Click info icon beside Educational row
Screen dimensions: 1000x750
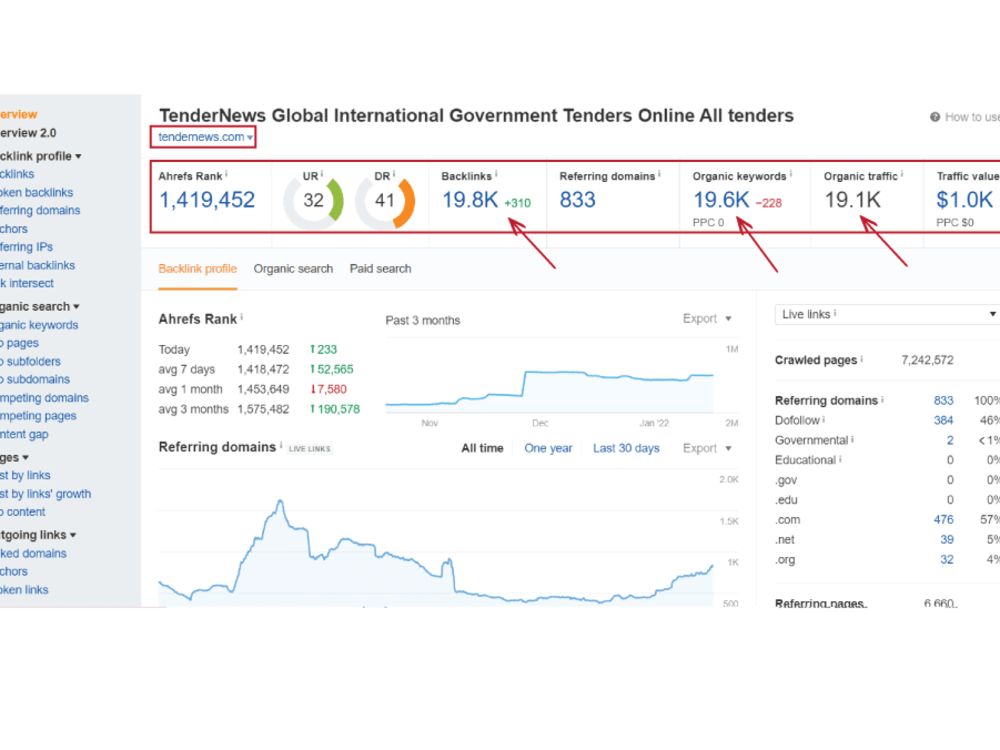coord(840,459)
